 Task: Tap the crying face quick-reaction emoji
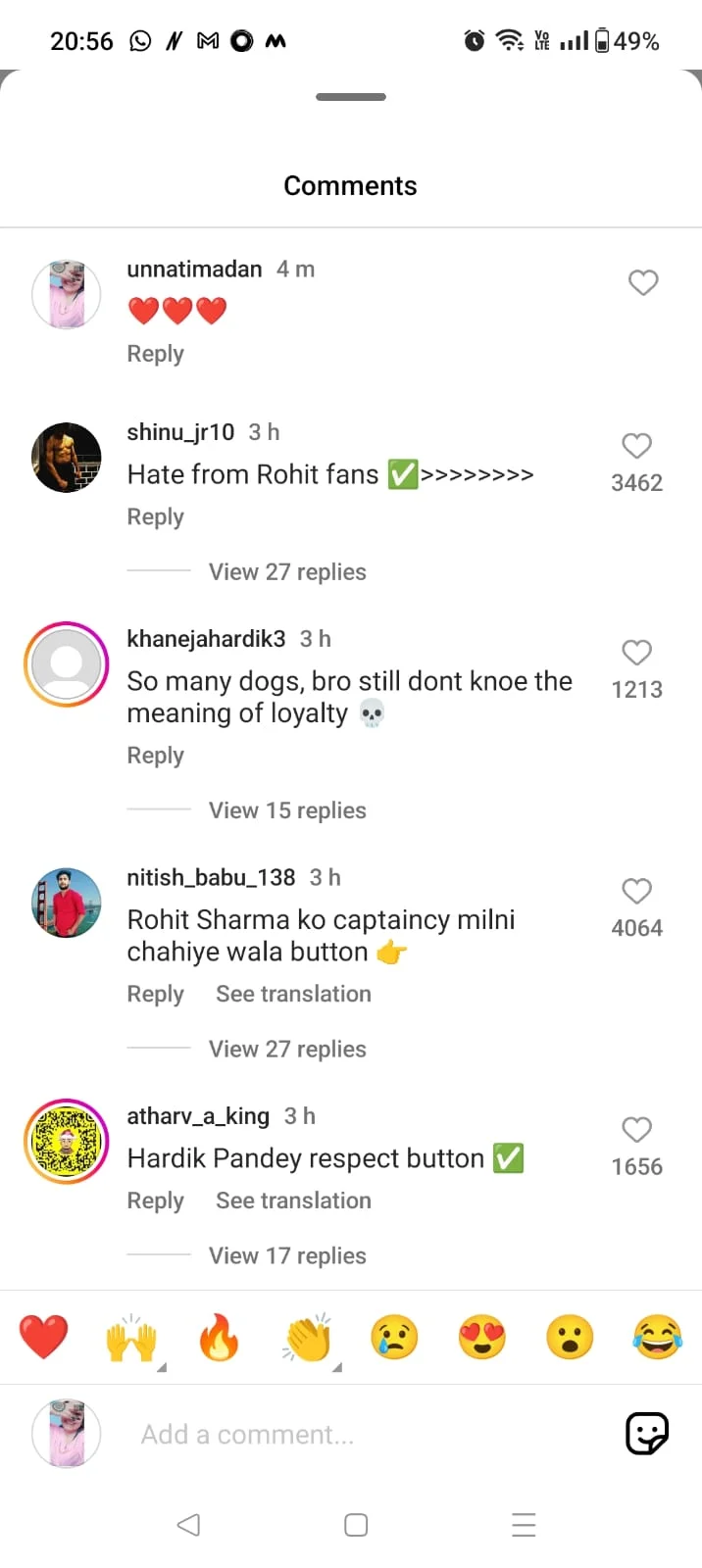394,1338
